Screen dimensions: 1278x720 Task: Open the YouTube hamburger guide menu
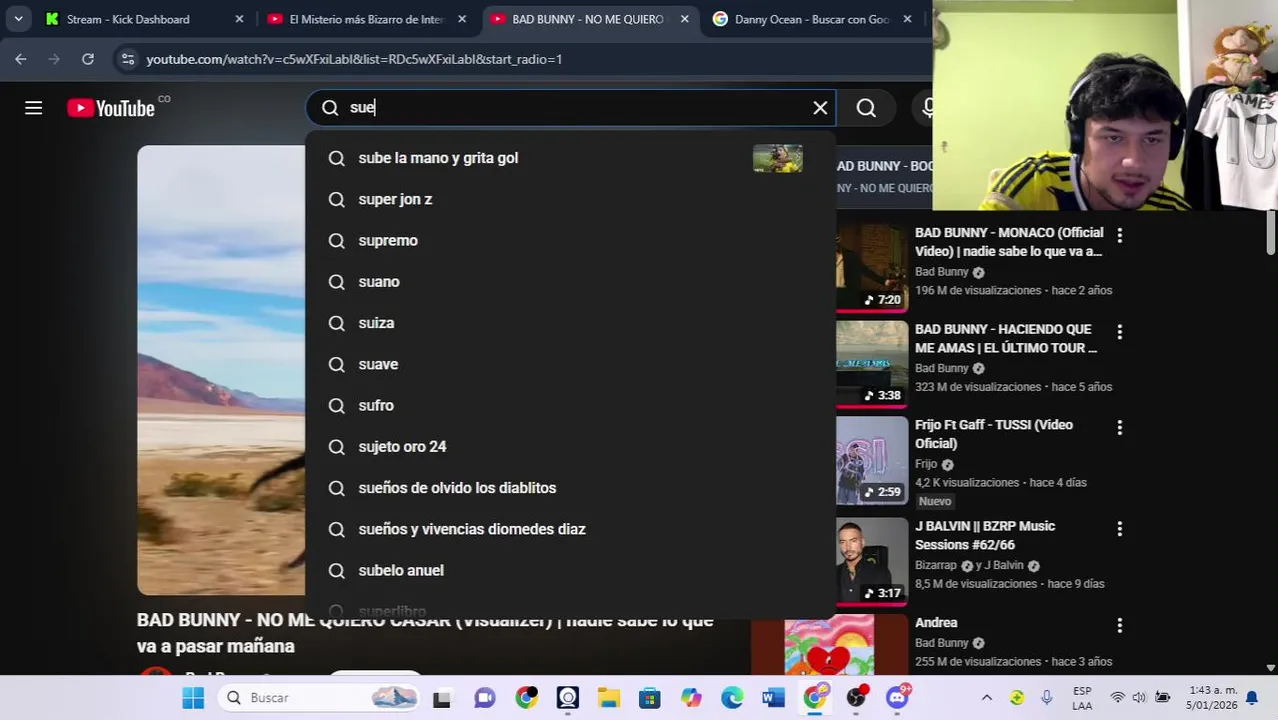click(x=34, y=108)
